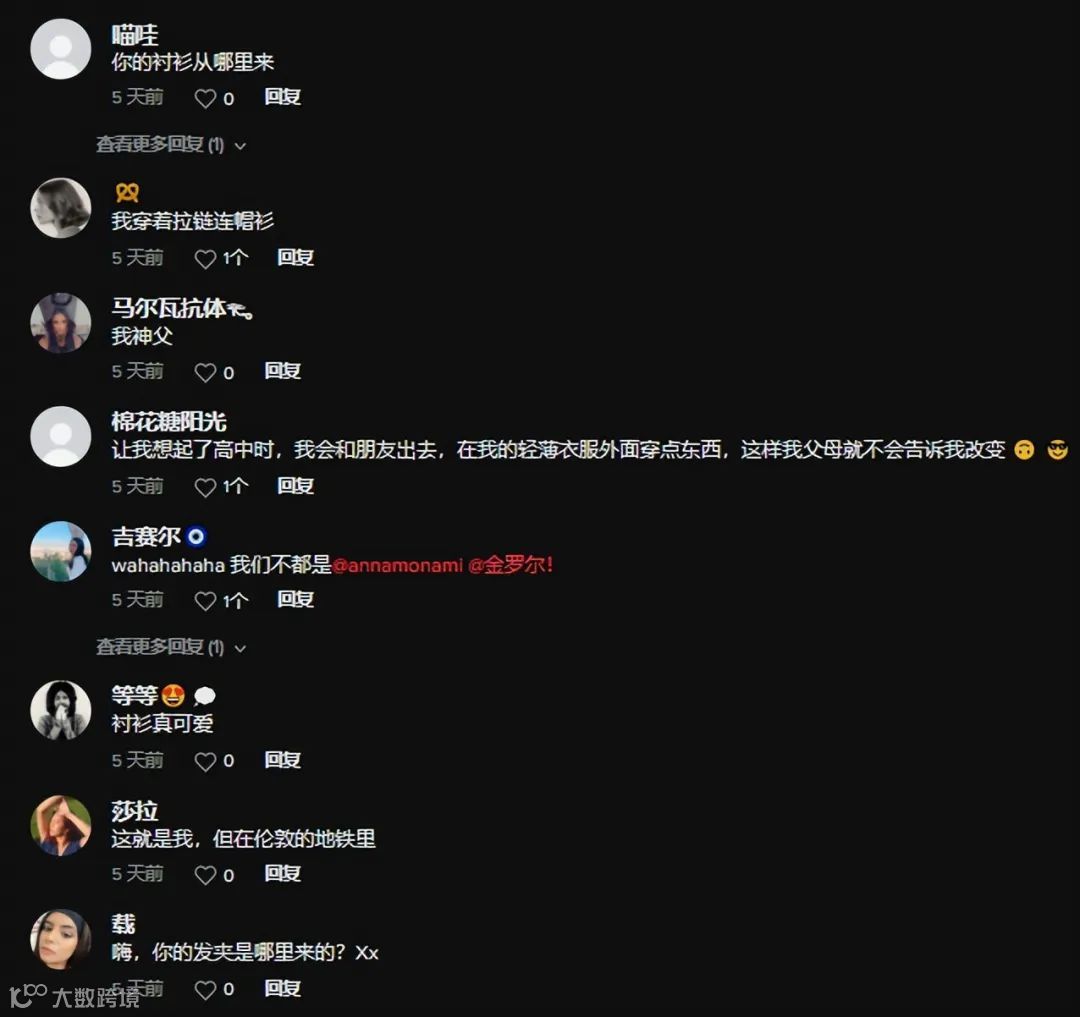Tap the heart under 衬衫真可爱

point(205,762)
